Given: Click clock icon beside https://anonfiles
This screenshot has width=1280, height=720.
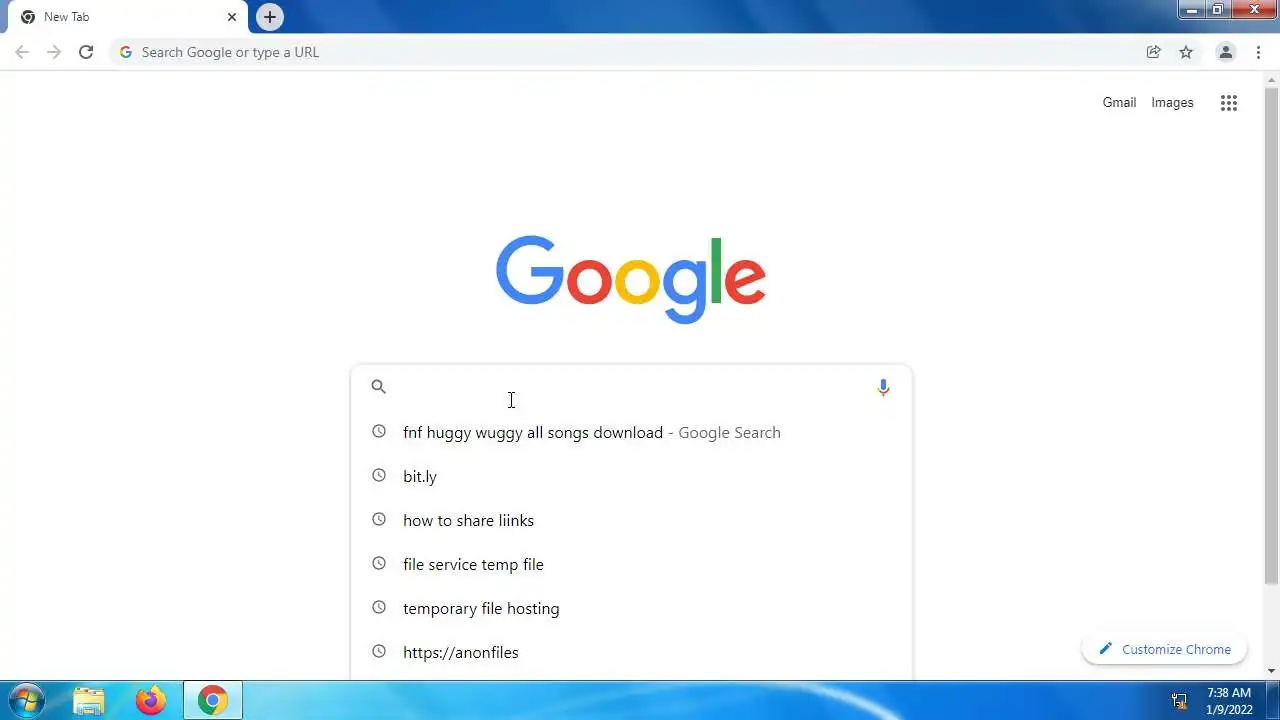Looking at the screenshot, I should (x=379, y=652).
